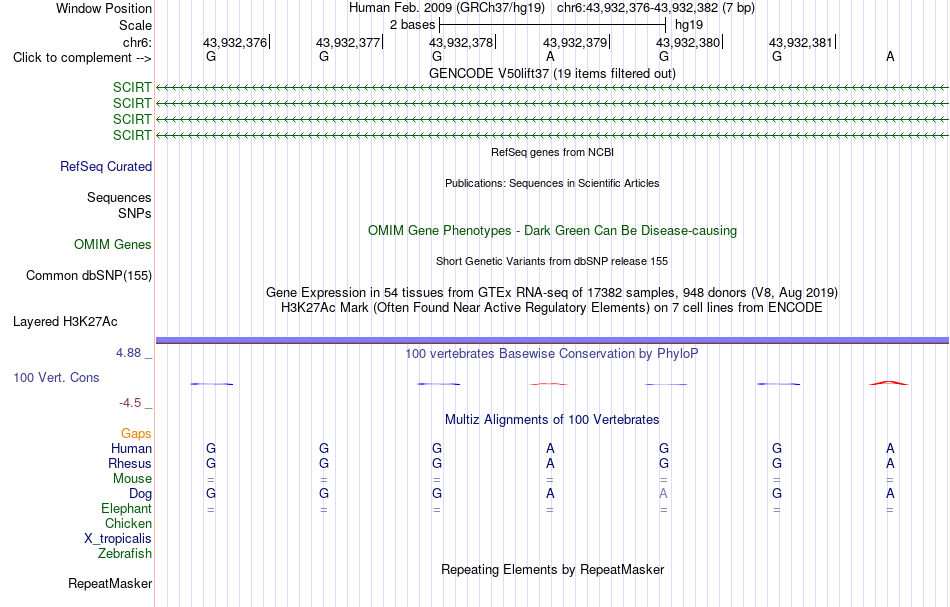Click the blue Layered H3K27Ac signal bar

coord(552,340)
